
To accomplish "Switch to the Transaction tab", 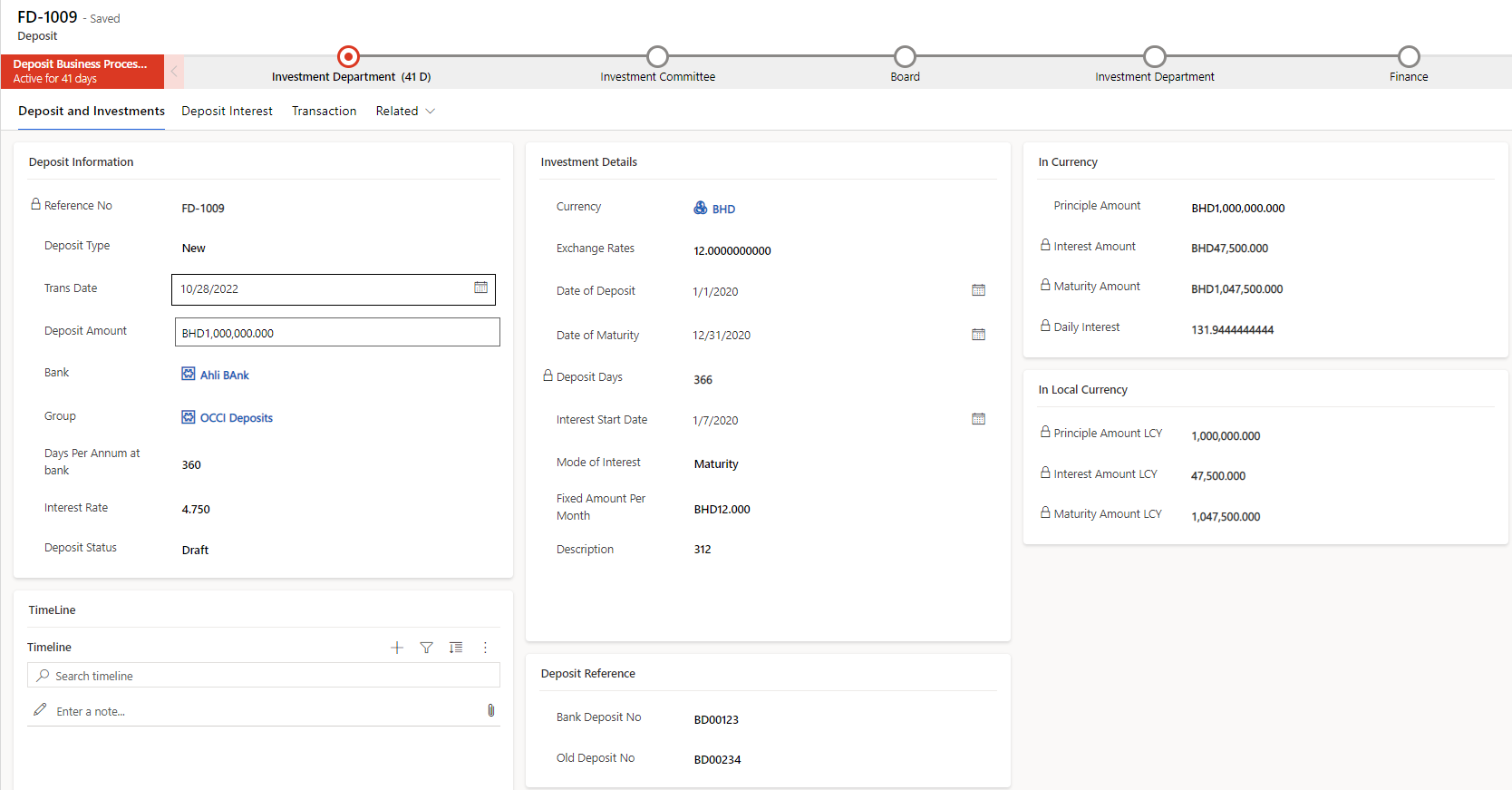I will (324, 111).
